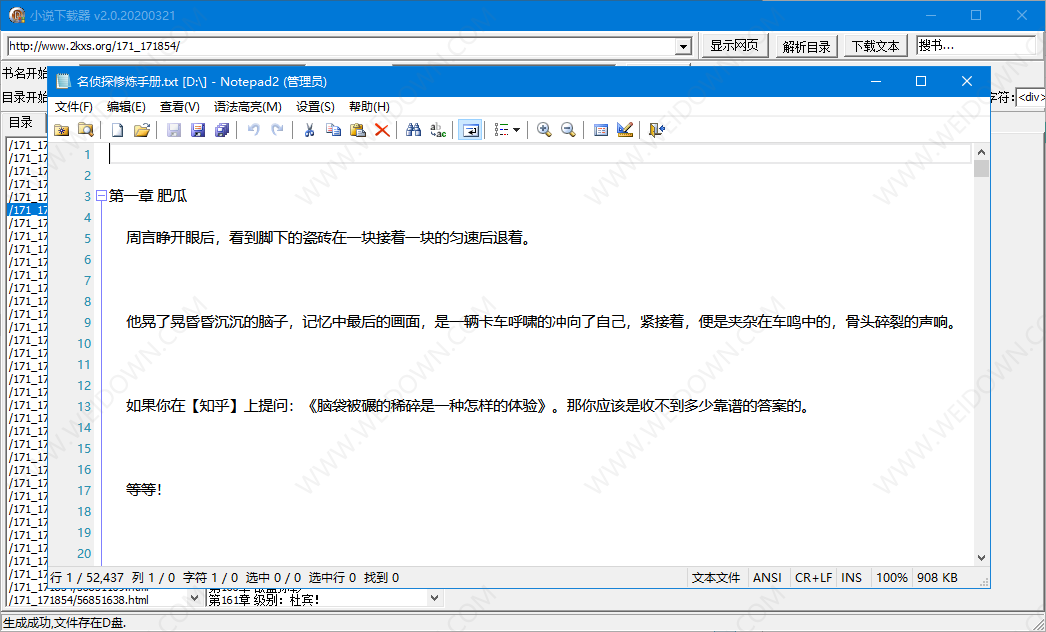Screen dimensions: 1046x632
Task: Click the New file icon in Notepad2
Action: (117, 130)
